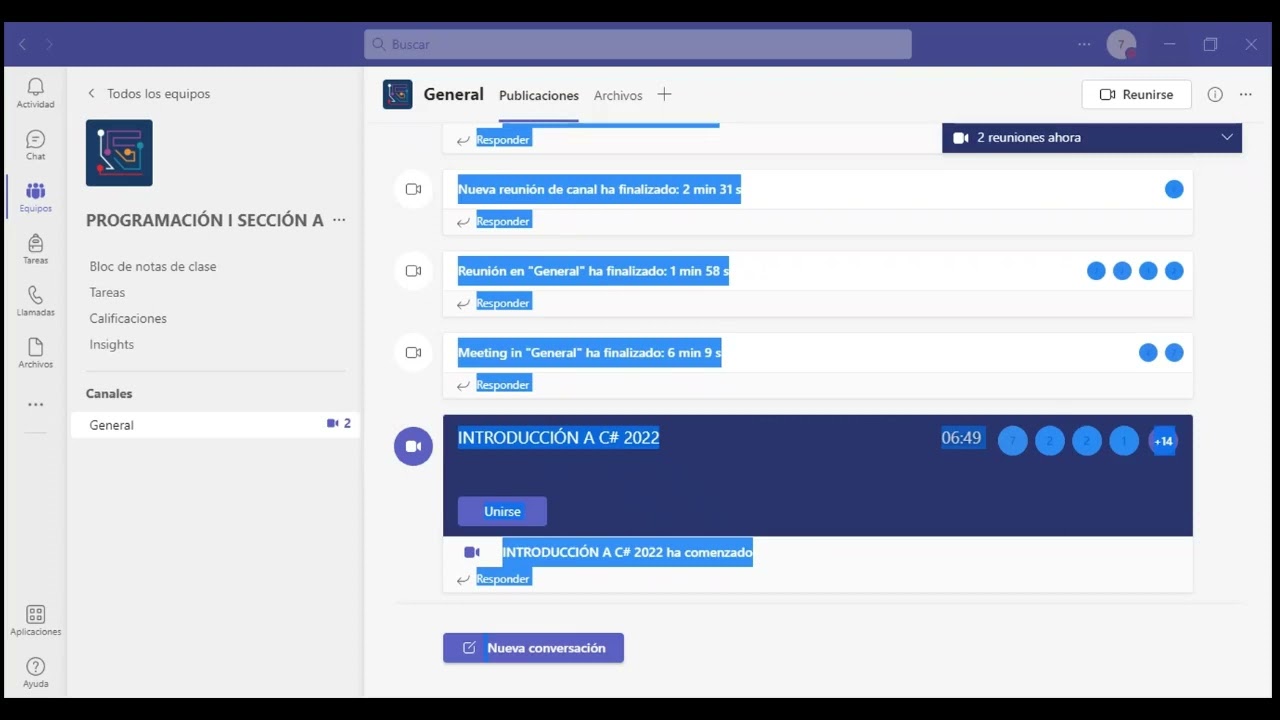Go back to Todos los equipos

(149, 94)
